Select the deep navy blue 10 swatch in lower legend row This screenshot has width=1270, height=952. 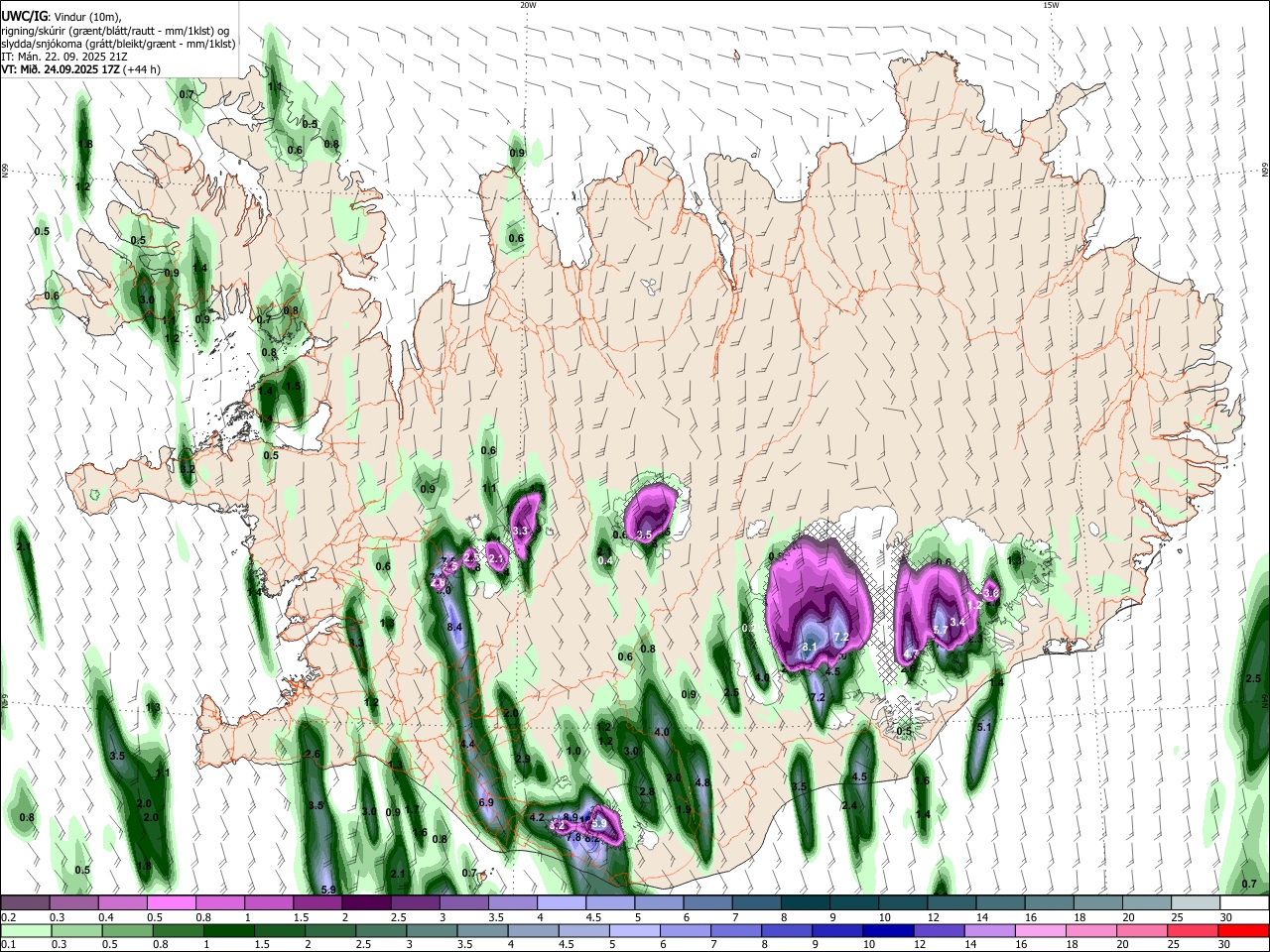tap(888, 930)
